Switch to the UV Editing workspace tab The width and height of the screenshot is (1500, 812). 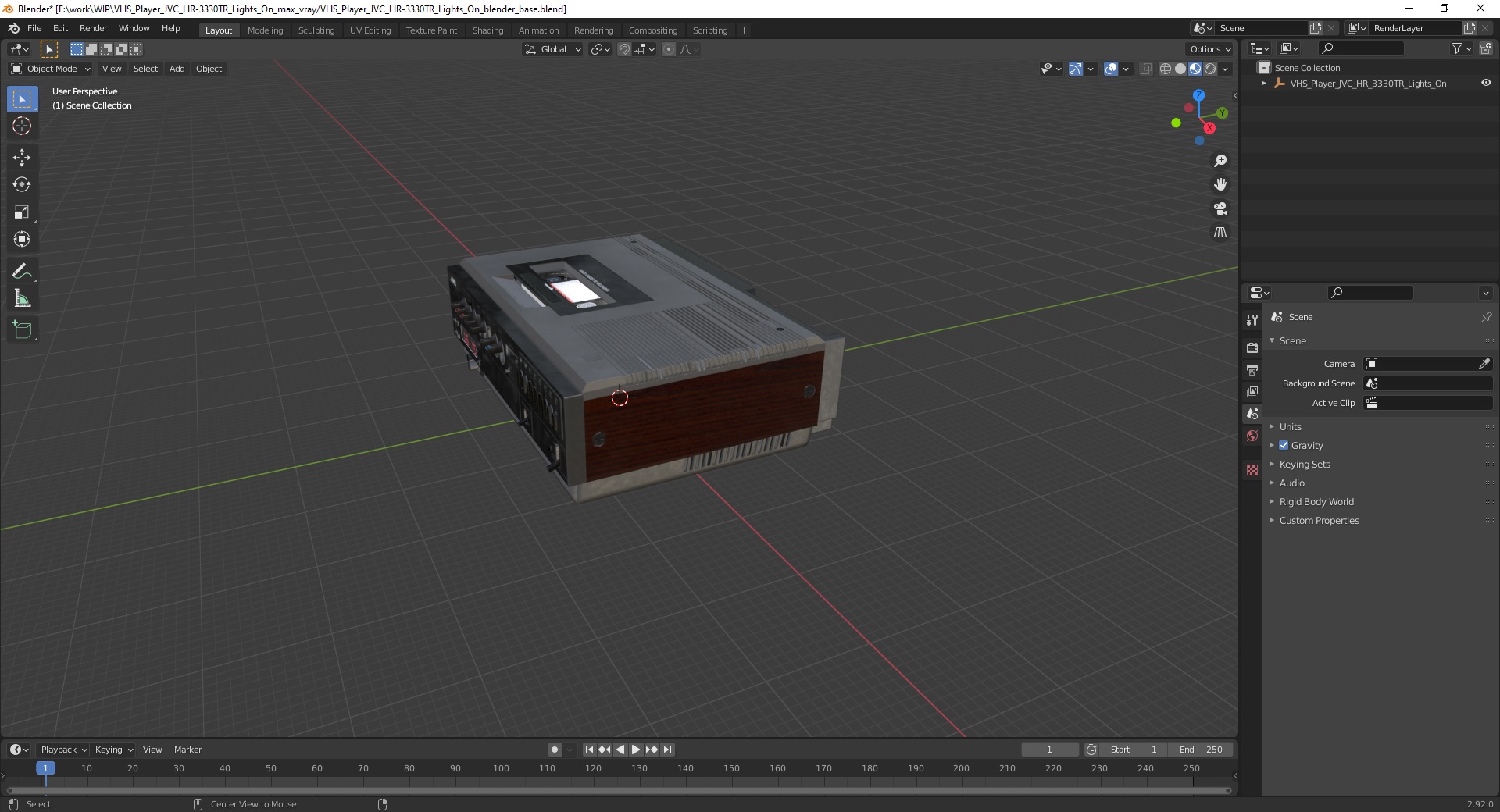pyautogui.click(x=370, y=30)
